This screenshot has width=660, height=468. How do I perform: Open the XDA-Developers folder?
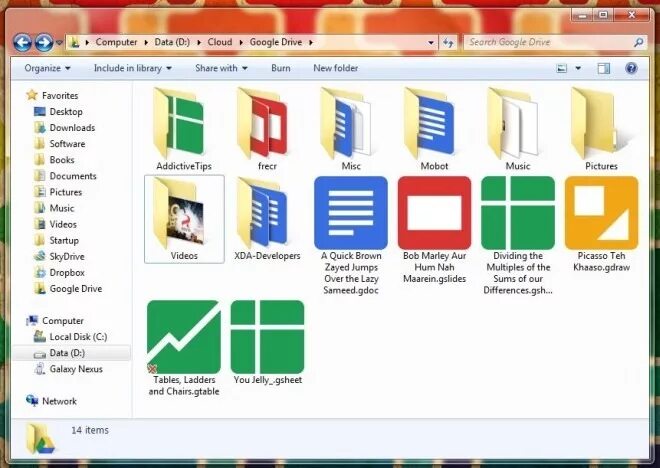point(267,219)
